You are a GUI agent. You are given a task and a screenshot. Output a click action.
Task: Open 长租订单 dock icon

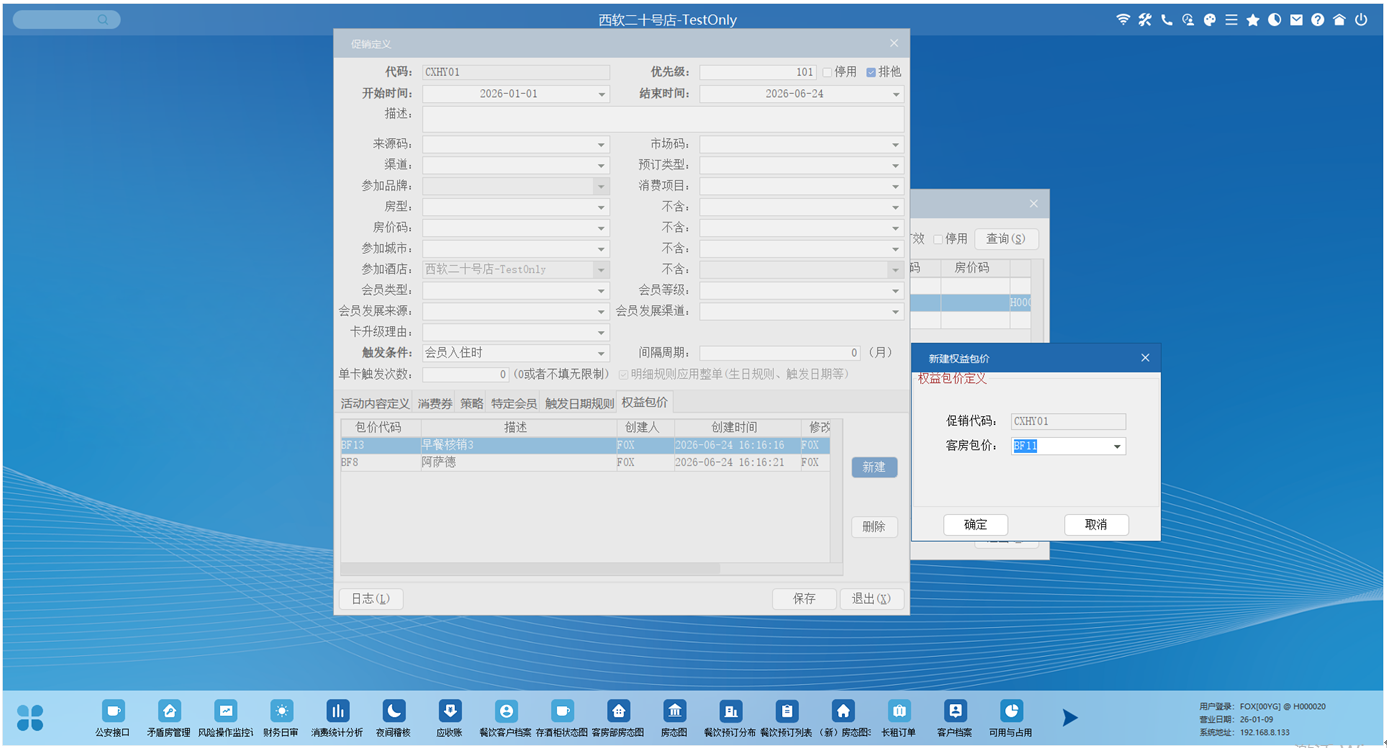[x=899, y=711]
